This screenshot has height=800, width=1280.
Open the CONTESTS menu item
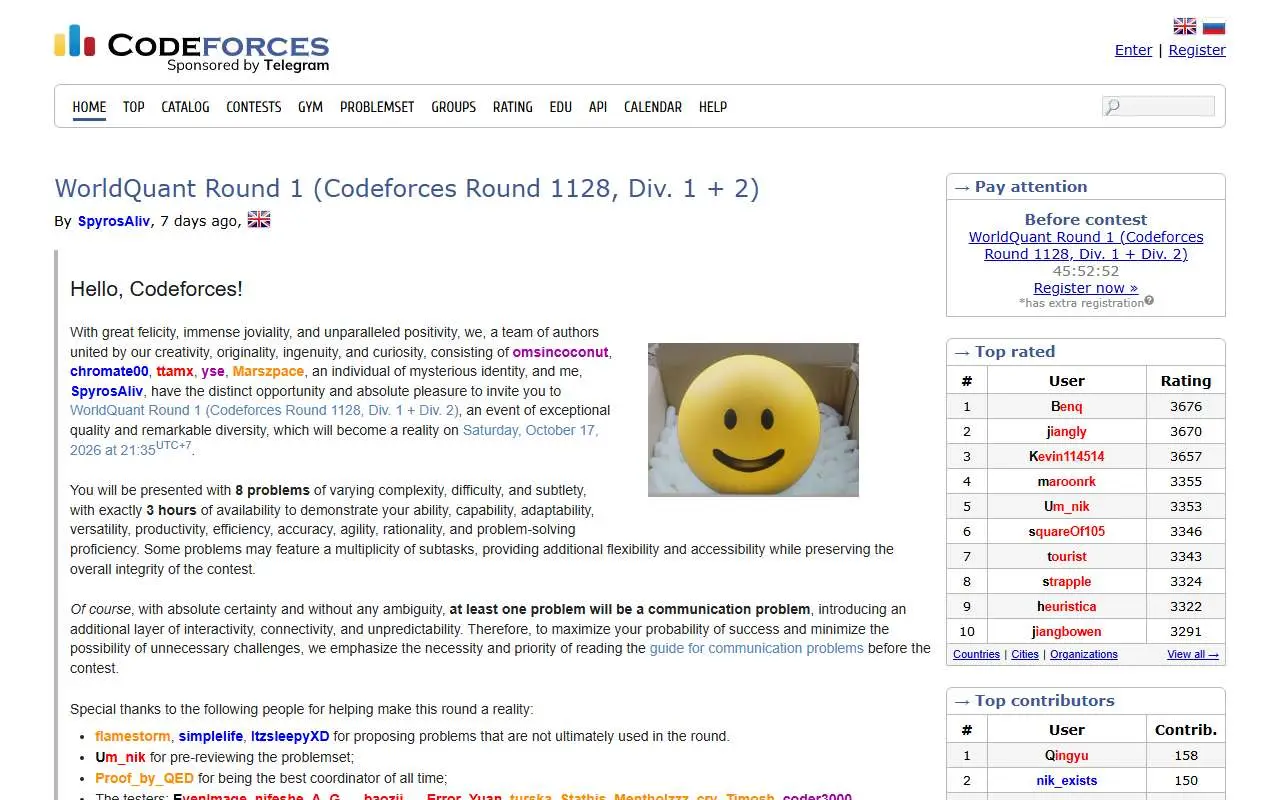click(x=254, y=107)
